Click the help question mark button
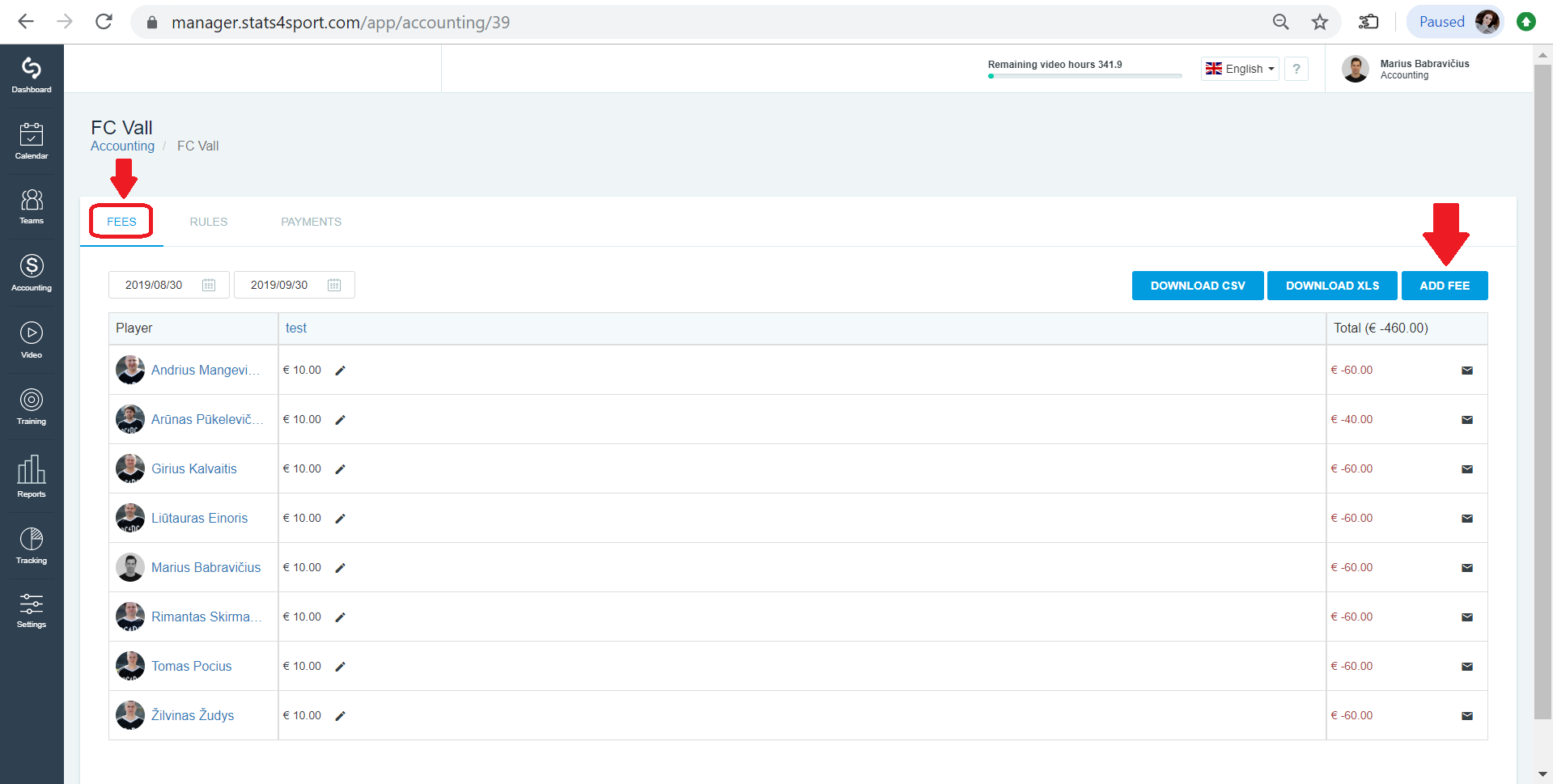This screenshot has width=1553, height=784. click(1296, 69)
